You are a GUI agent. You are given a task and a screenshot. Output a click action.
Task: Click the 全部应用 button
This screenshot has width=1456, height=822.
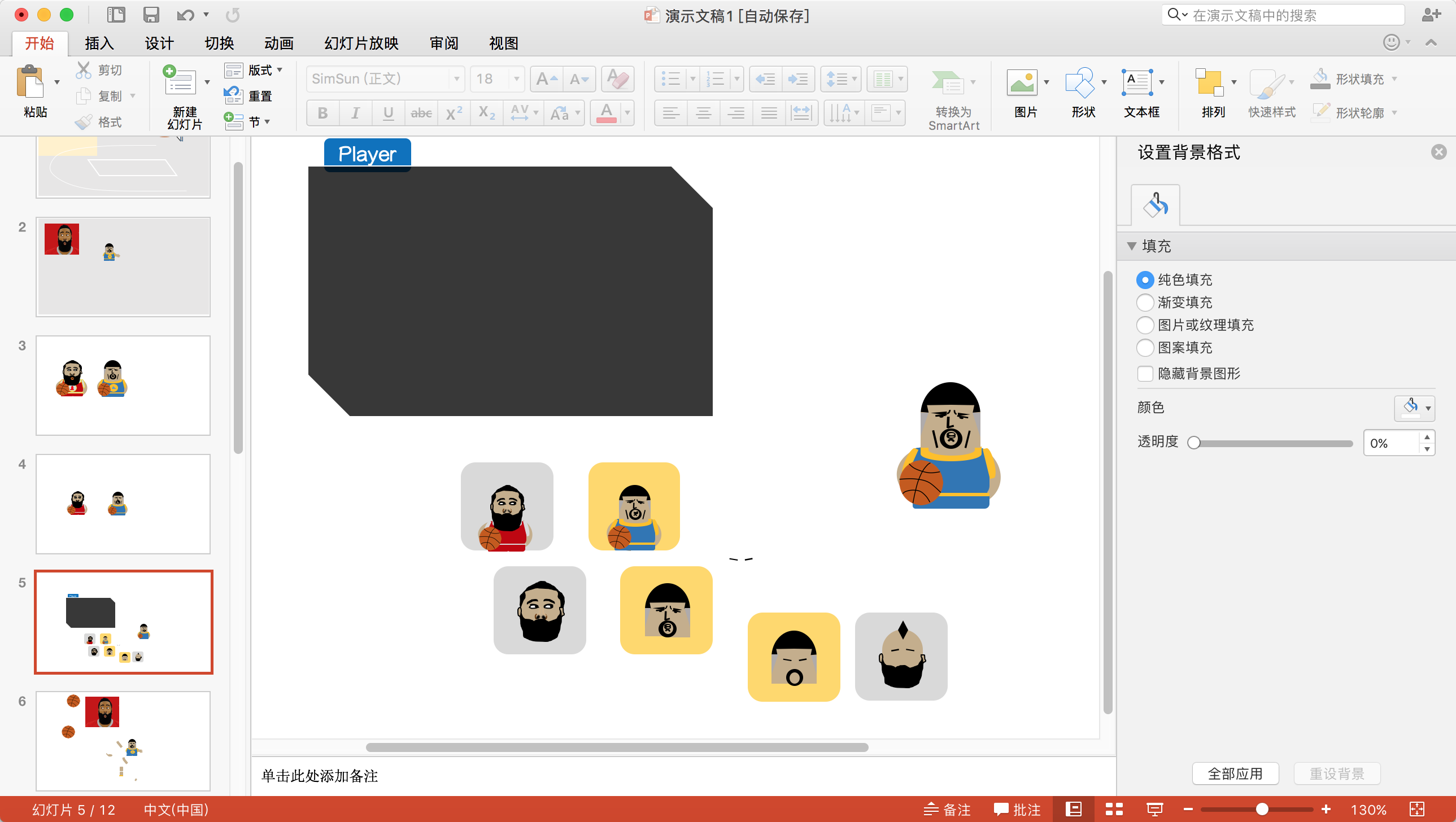tap(1235, 773)
